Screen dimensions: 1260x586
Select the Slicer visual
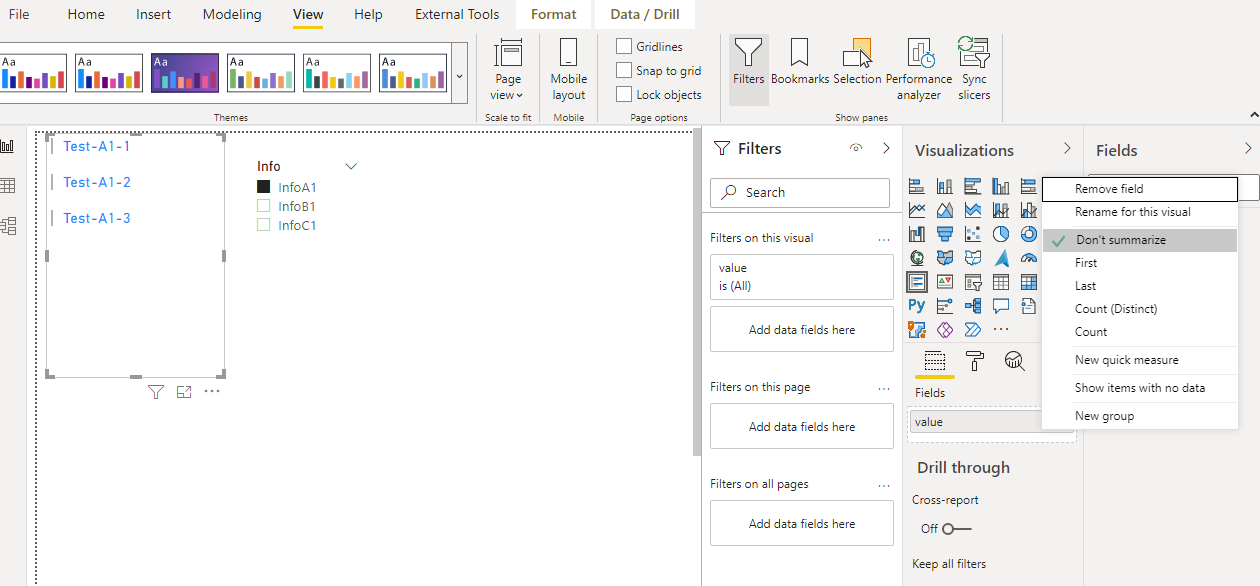point(973,282)
